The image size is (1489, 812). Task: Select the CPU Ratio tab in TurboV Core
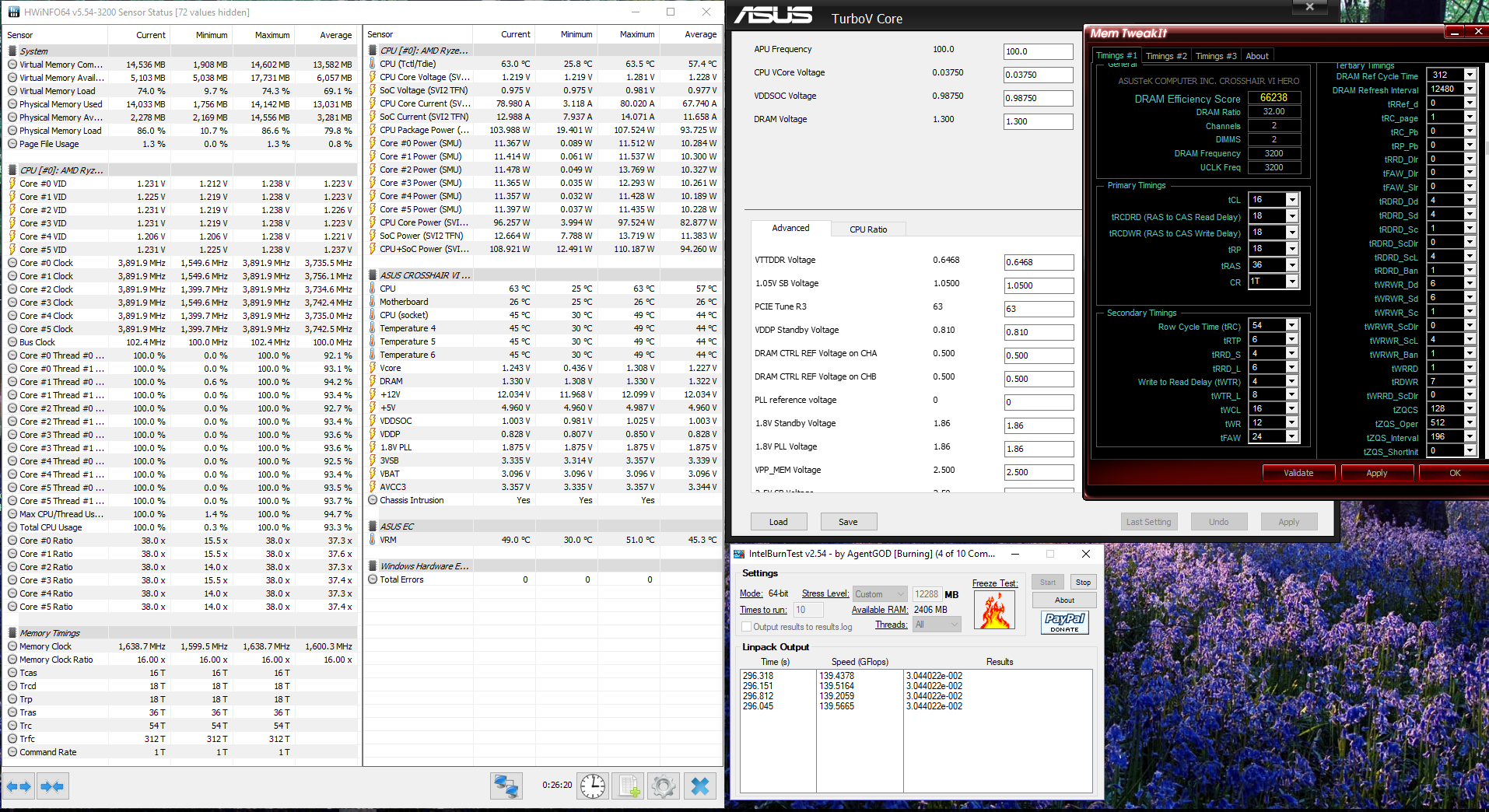tap(868, 229)
